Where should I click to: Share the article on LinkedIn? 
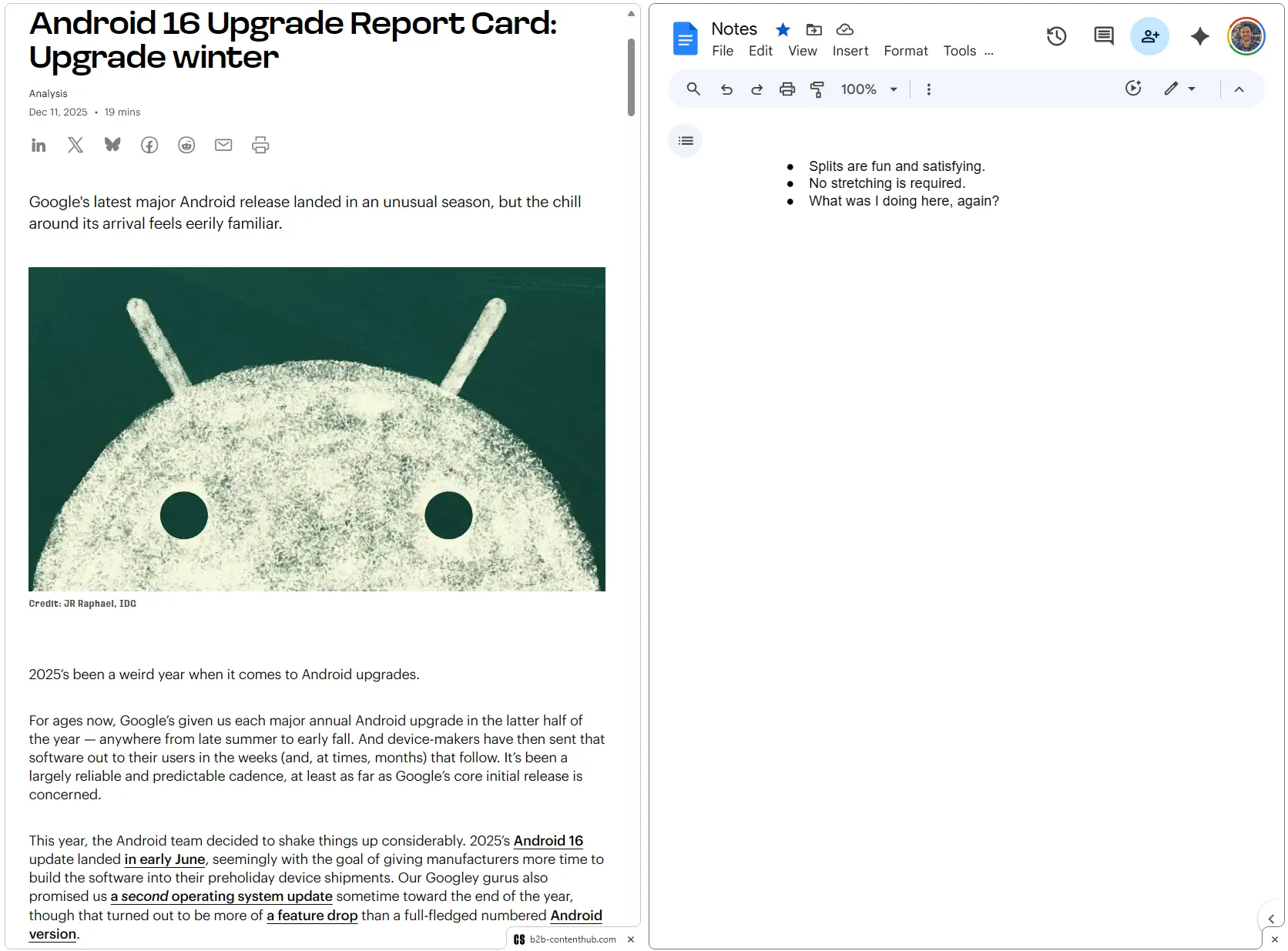pos(39,145)
